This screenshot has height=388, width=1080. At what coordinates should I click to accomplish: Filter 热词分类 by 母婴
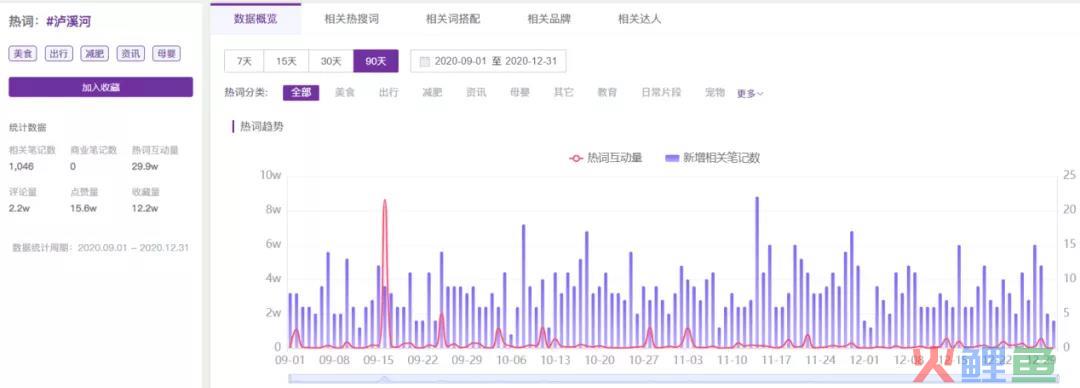pyautogui.click(x=520, y=93)
